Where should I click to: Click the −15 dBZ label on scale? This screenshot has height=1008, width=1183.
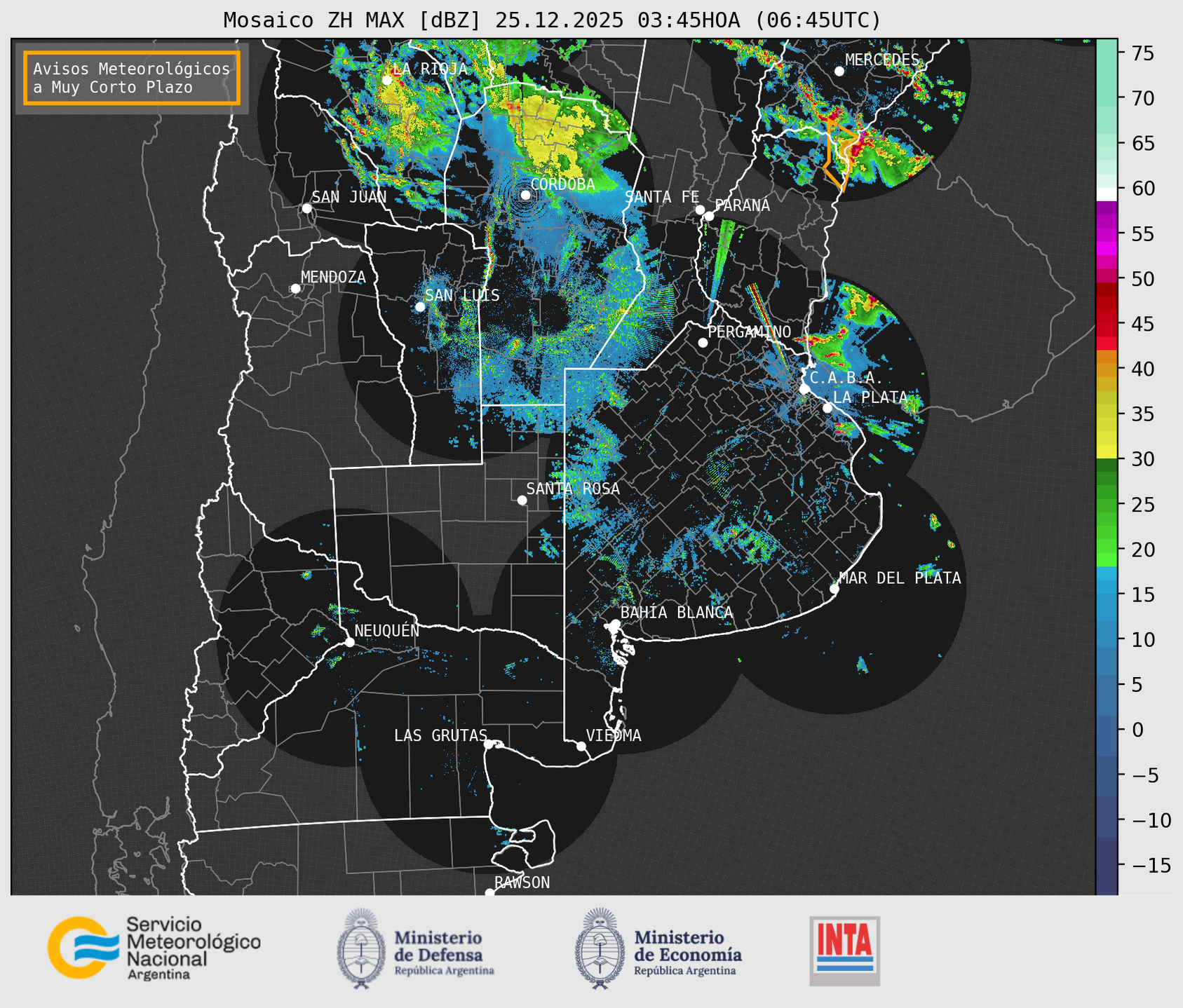(1151, 866)
